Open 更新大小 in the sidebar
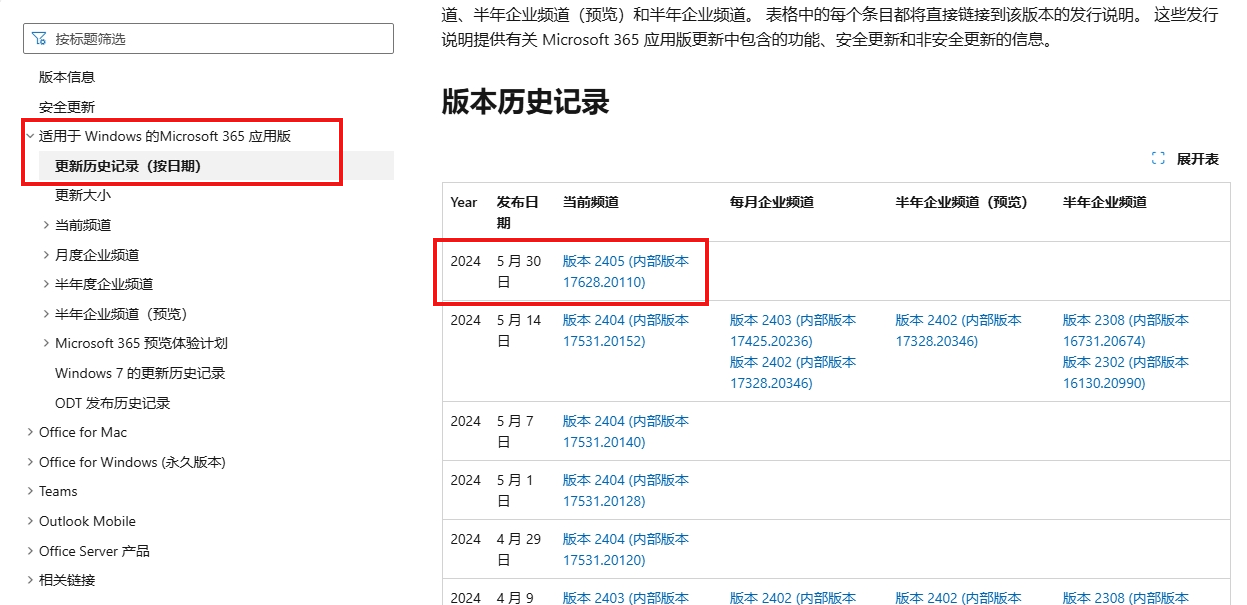This screenshot has height=605, width=1247. tap(83, 195)
